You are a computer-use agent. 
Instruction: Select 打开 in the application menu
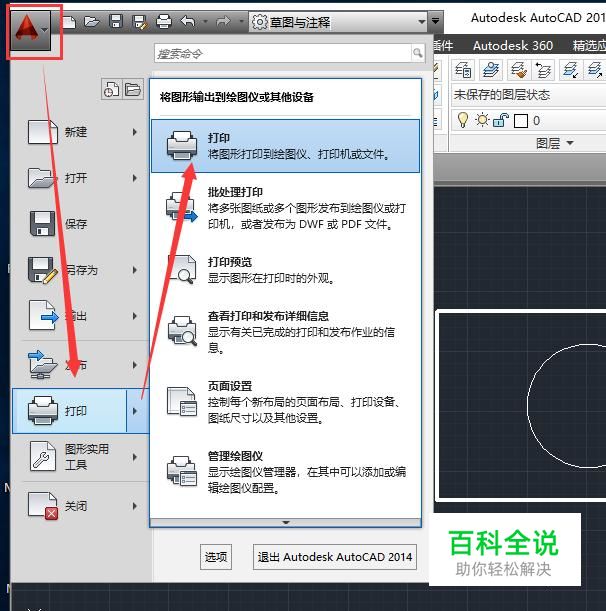coord(81,178)
